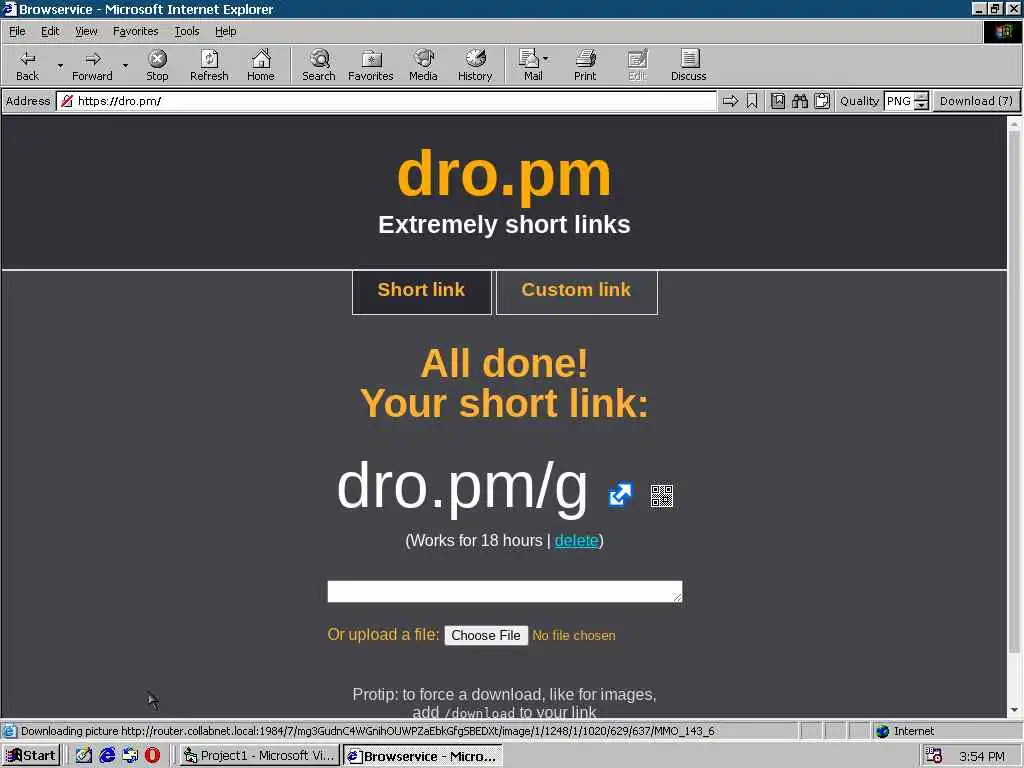Click the Forward toolbar button
Viewport: 1024px width, 768px height.
(x=92, y=65)
